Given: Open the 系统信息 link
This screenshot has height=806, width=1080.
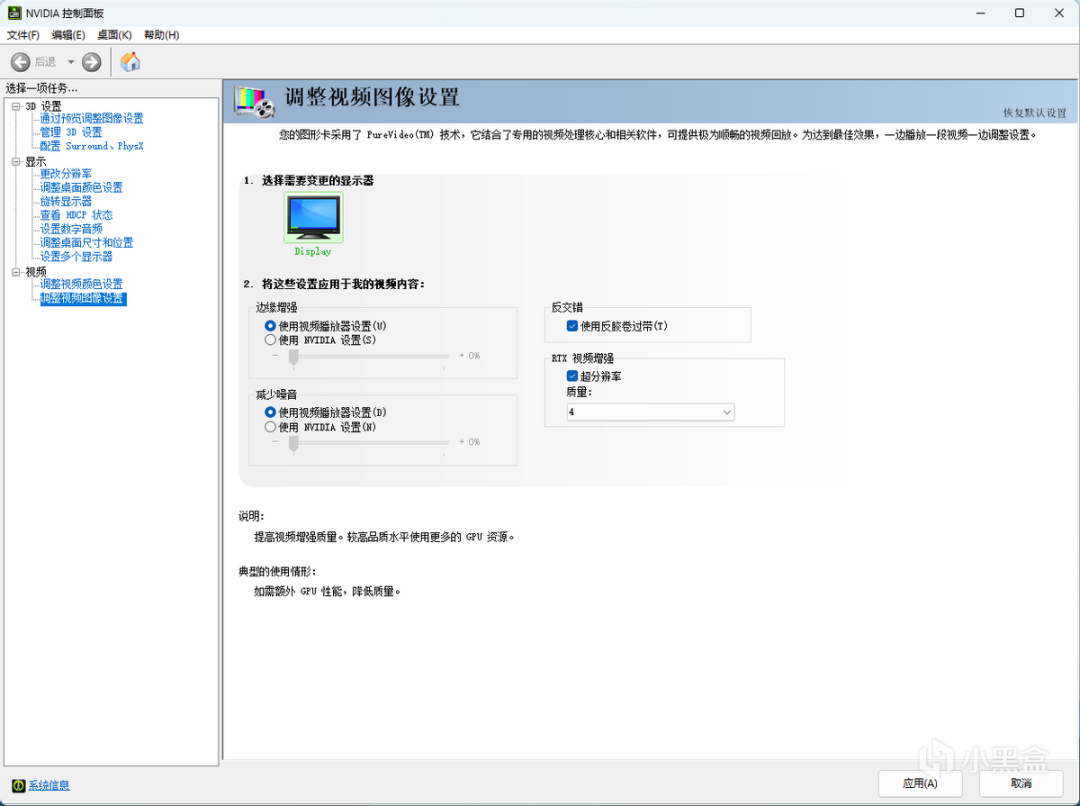Looking at the screenshot, I should pos(49,785).
